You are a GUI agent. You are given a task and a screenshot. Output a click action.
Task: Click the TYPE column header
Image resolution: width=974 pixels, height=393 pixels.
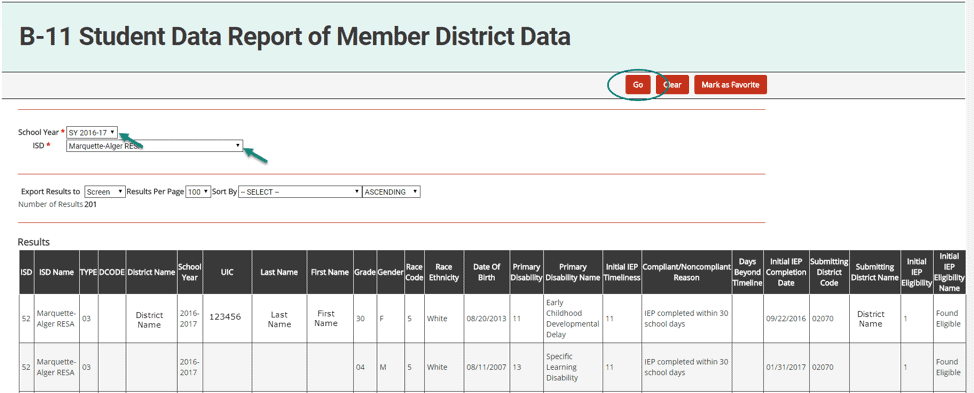pyautogui.click(x=89, y=272)
